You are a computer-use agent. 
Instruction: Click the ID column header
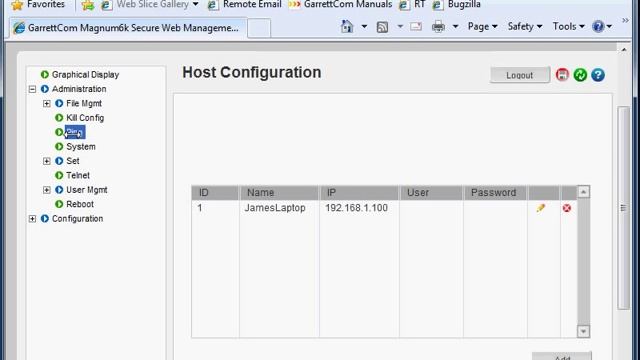click(215, 193)
